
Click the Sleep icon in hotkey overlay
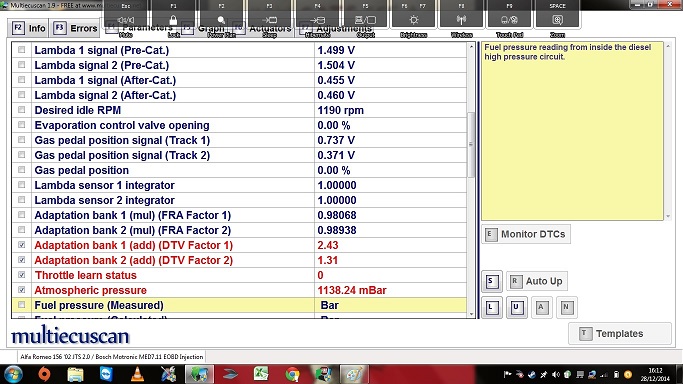(x=269, y=20)
